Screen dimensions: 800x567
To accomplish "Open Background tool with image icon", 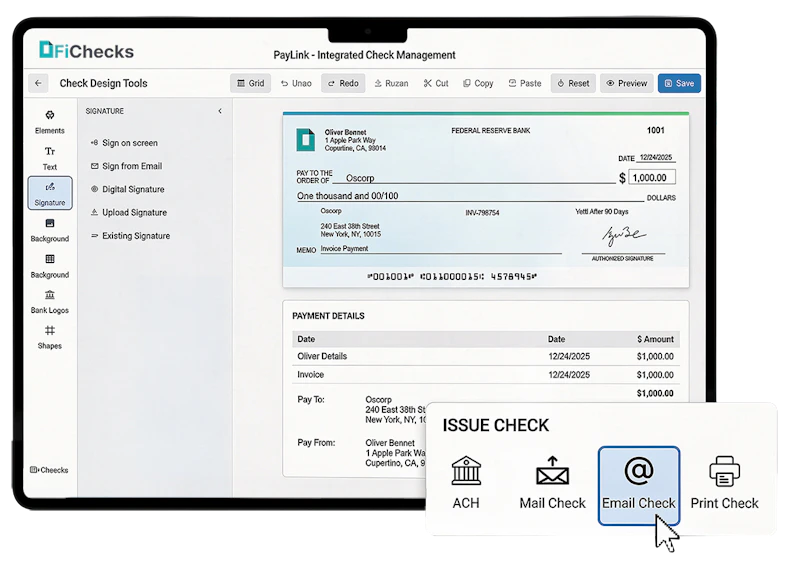I will (49, 230).
